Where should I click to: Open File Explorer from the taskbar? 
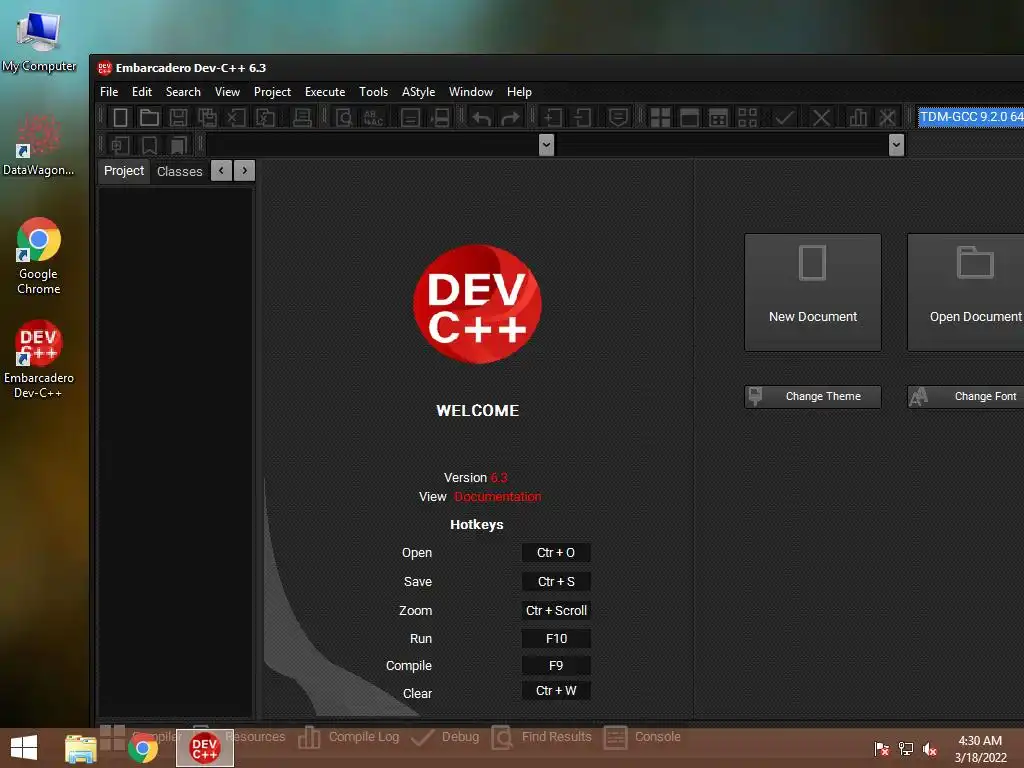tap(81, 748)
